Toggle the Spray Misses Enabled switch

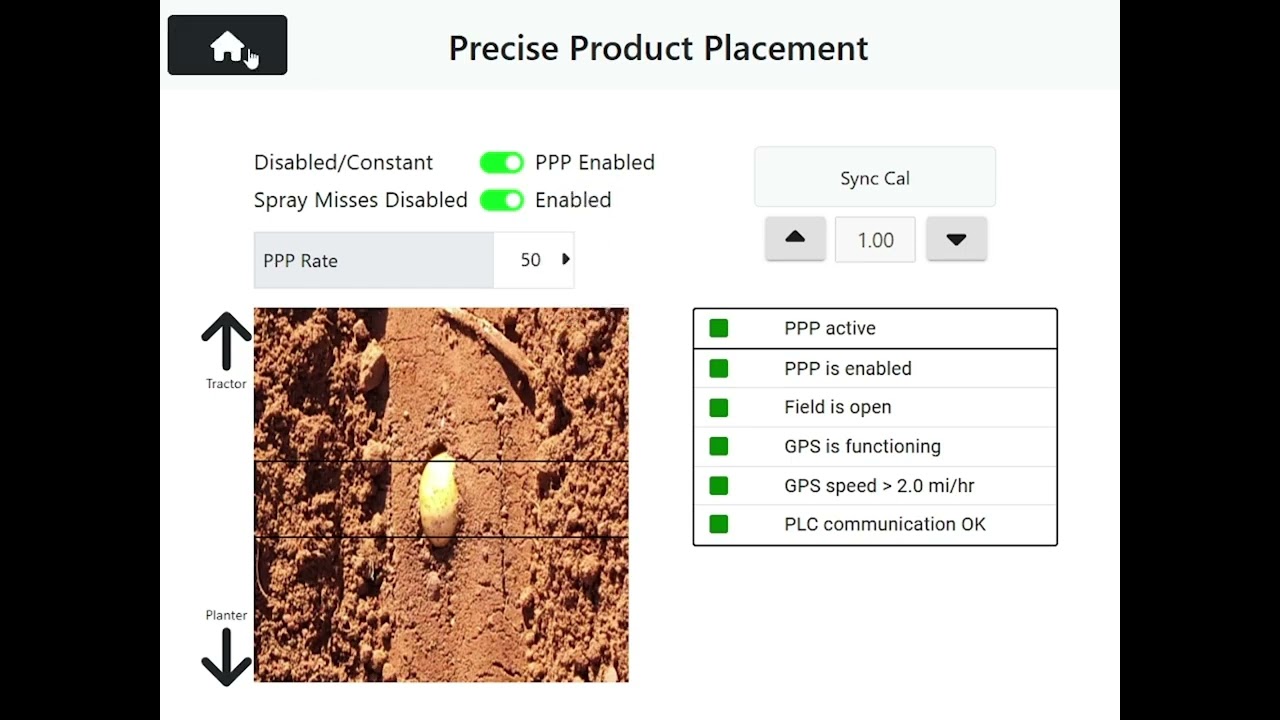(501, 200)
